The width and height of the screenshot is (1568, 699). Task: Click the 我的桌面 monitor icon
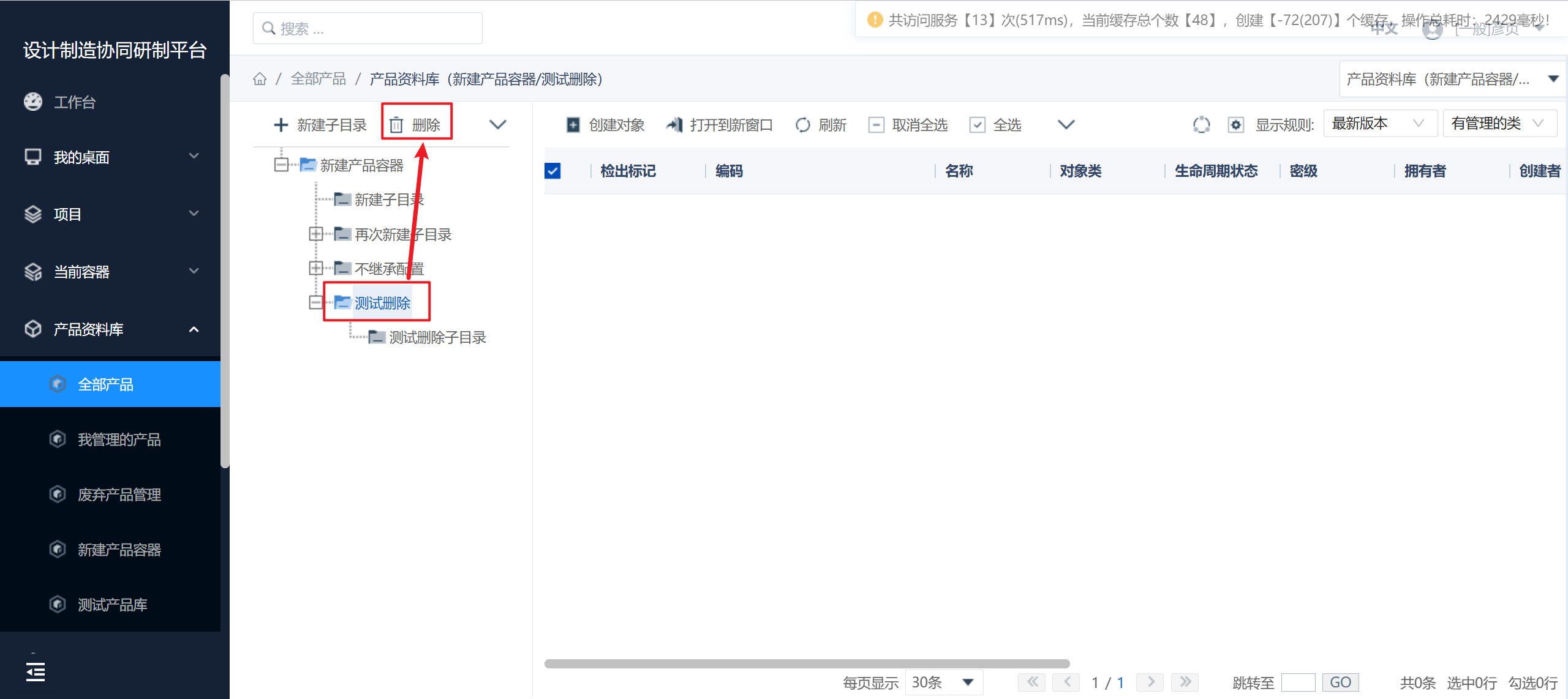tap(33, 157)
